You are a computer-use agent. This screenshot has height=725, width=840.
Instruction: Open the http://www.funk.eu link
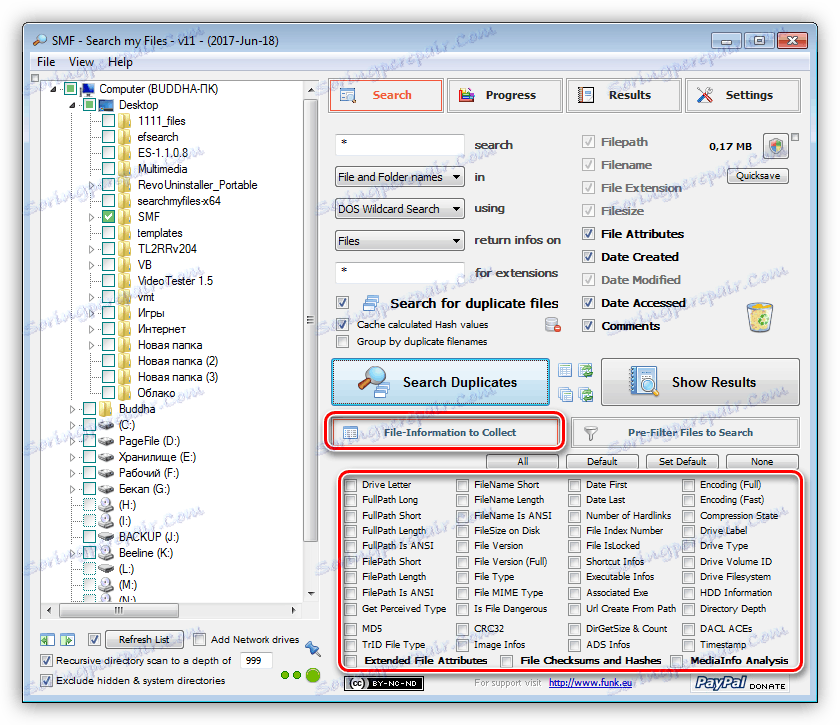point(590,683)
